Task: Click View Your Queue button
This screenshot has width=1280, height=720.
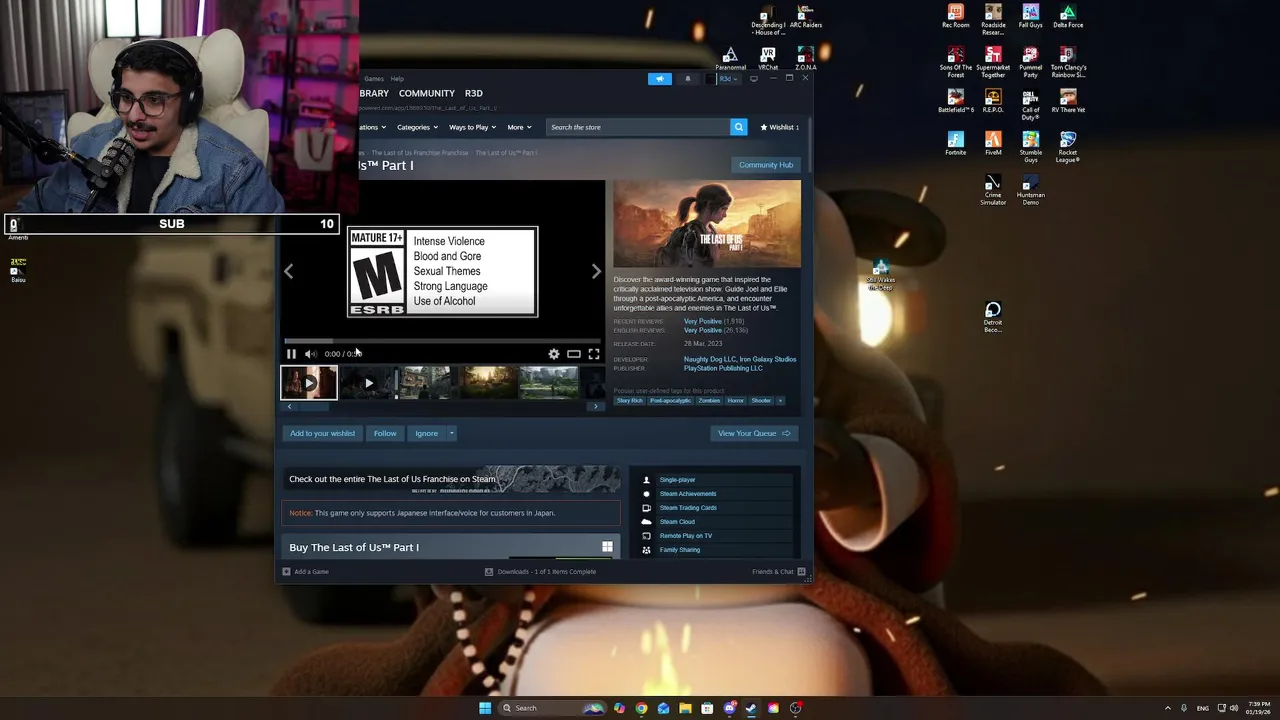Action: point(754,433)
